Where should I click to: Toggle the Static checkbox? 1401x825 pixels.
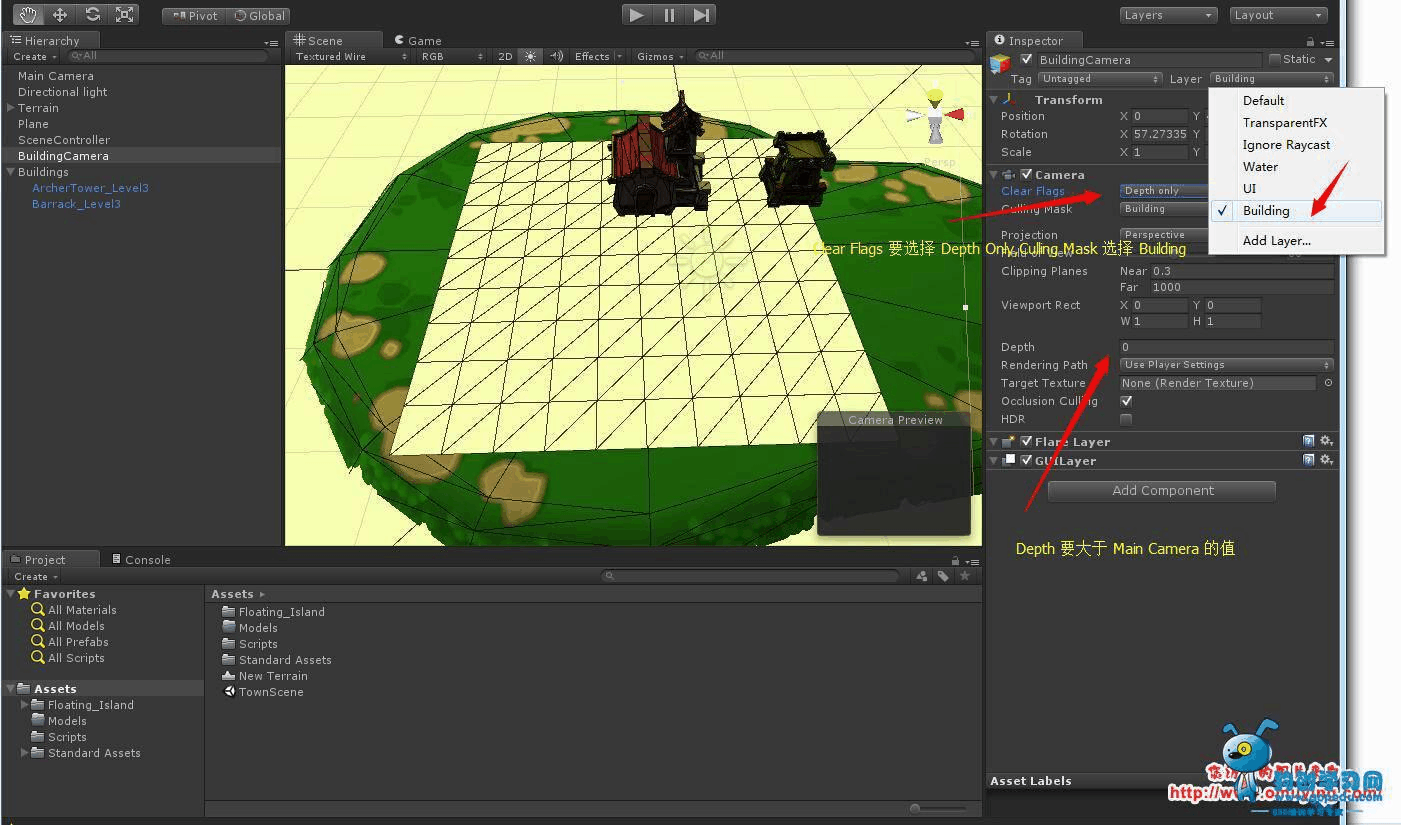pos(1275,59)
